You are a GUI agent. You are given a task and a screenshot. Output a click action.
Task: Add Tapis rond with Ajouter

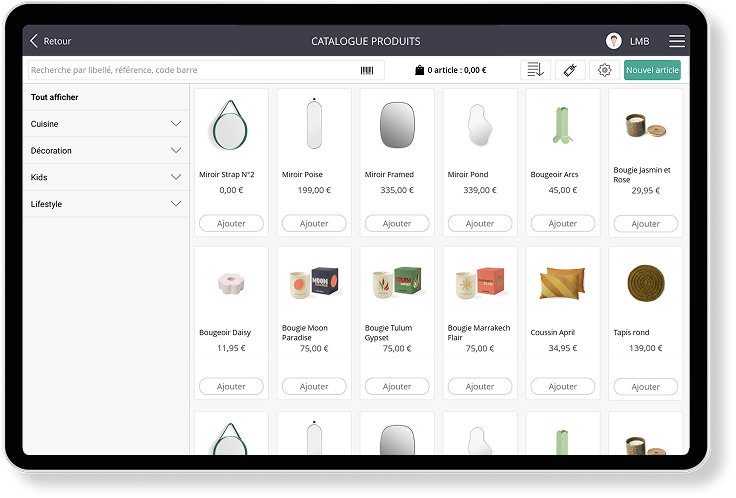[645, 387]
